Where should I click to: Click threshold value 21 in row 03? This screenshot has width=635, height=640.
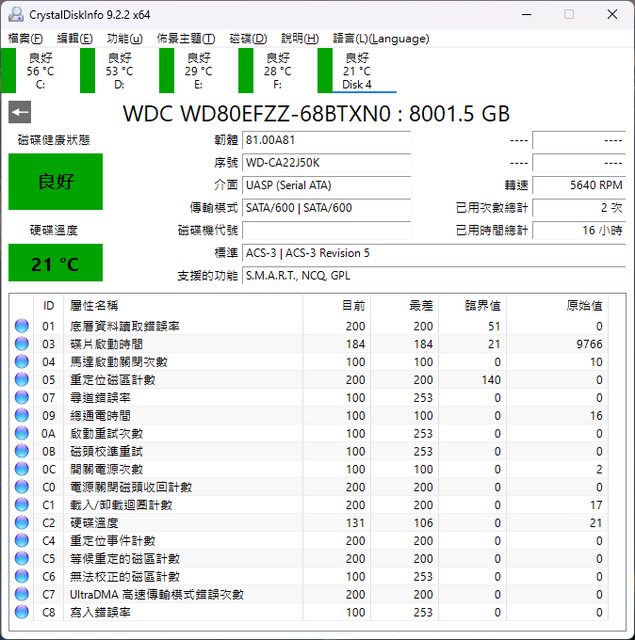pyautogui.click(x=494, y=344)
